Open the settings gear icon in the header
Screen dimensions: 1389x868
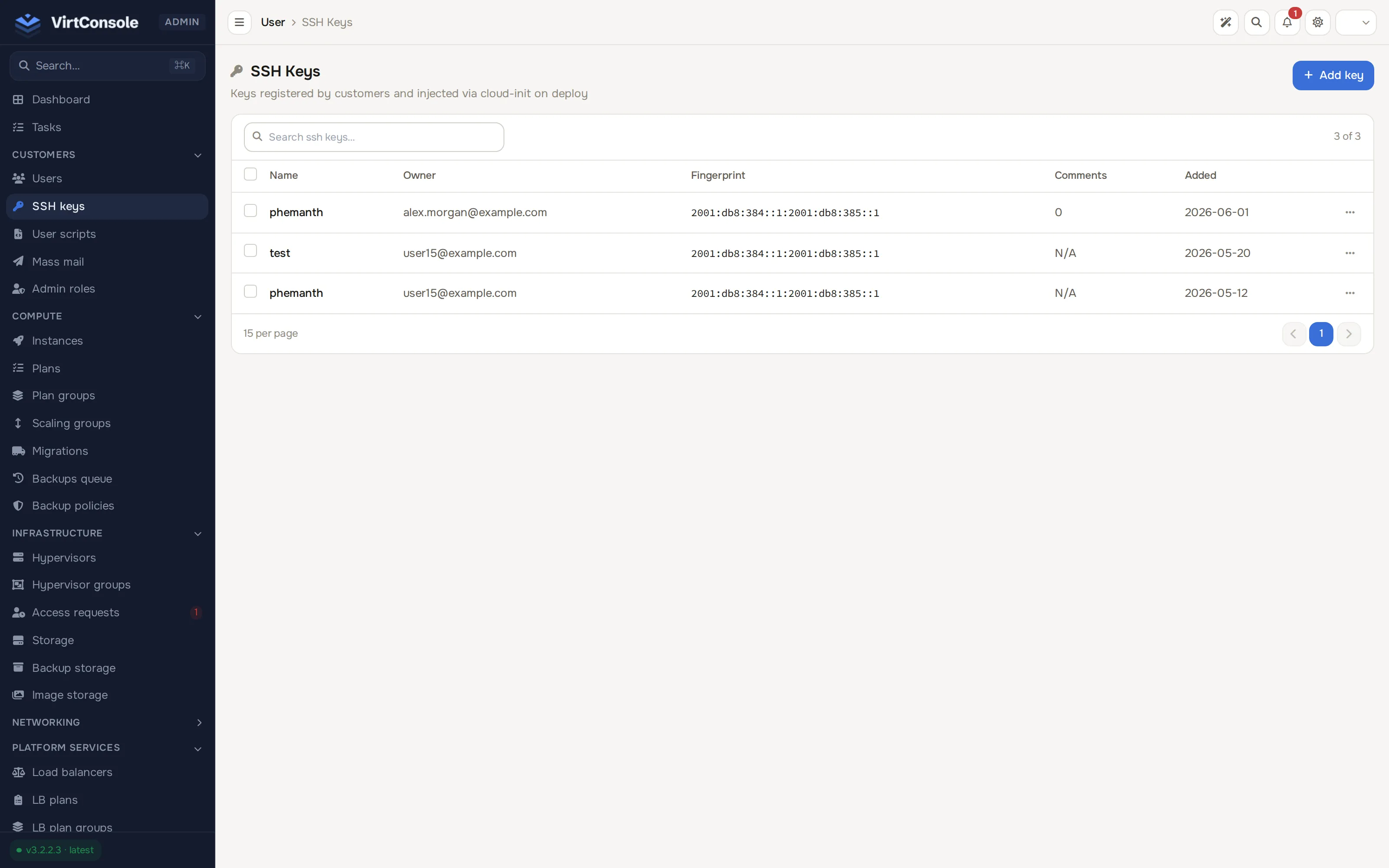click(1318, 23)
